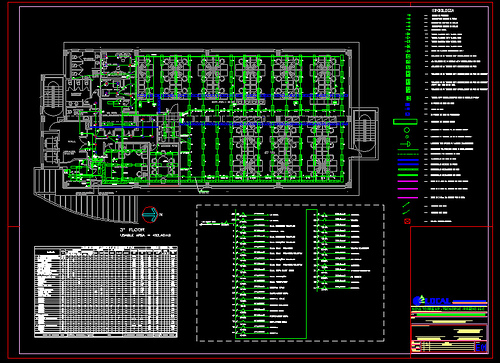Select the incoming feeder arrow of single-line diagram
Screen dimensions: 500x363
(217, 224)
